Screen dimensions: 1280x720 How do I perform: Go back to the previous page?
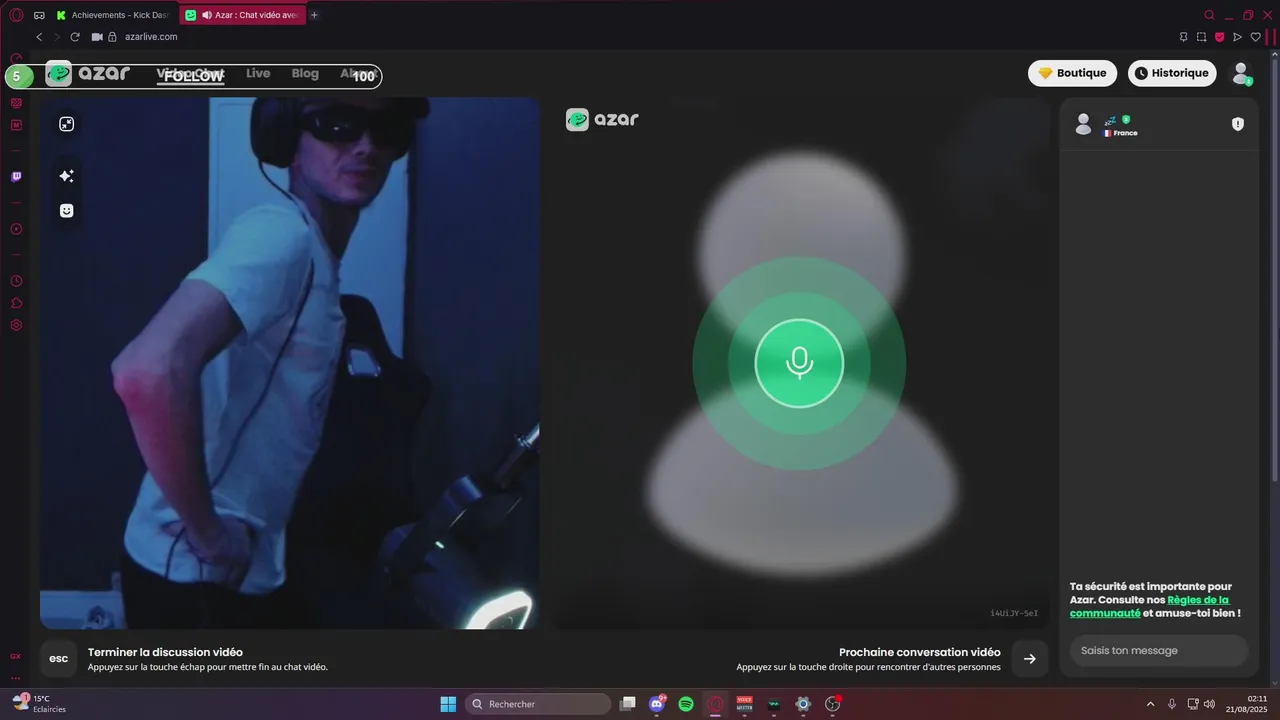click(x=39, y=37)
